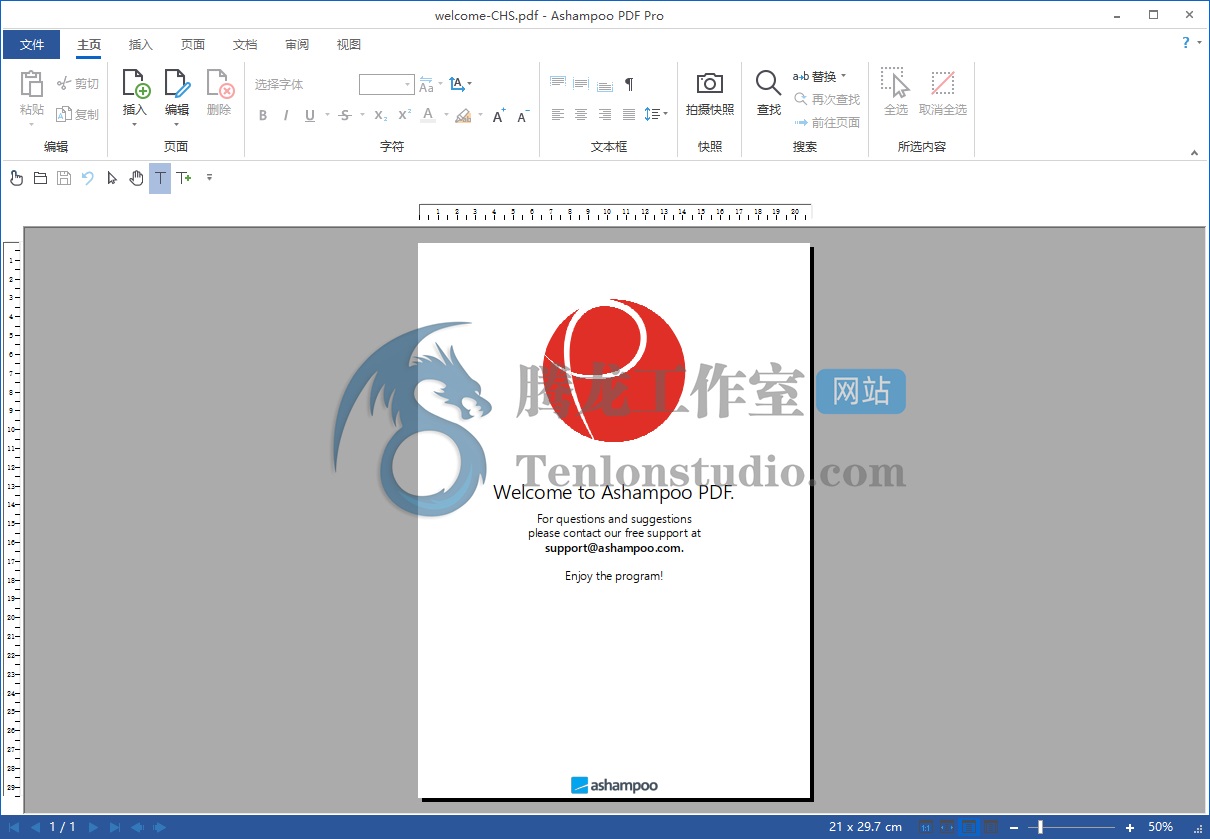The image size is (1210, 839).
Task: Open dropdown arrow below 编辑 page button
Action: coord(177,124)
